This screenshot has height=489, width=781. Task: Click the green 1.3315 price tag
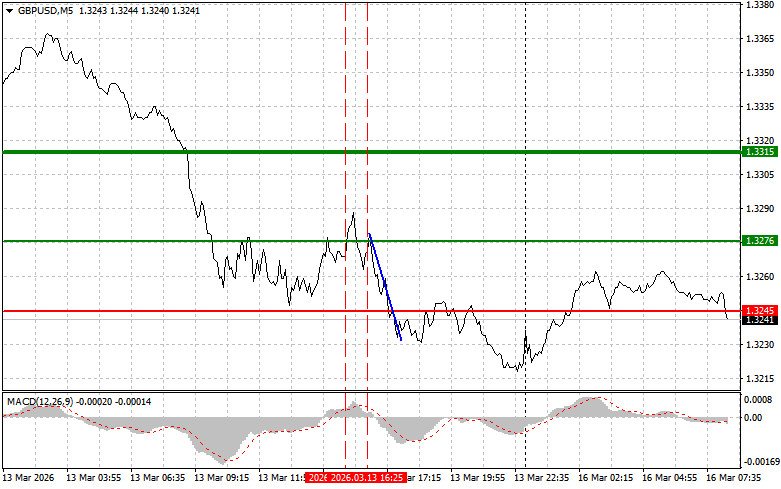(x=758, y=151)
